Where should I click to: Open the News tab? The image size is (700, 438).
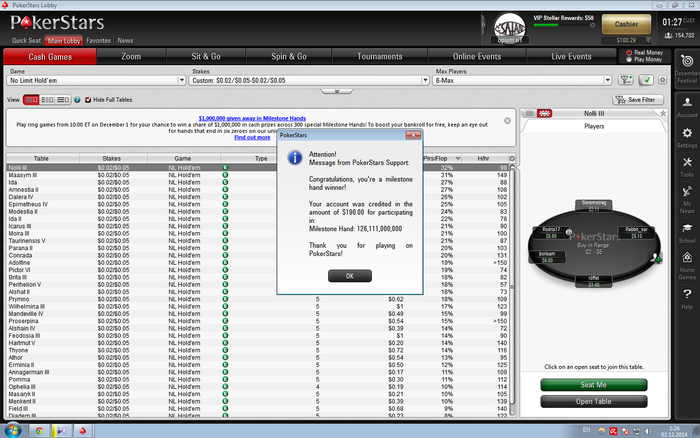pos(125,41)
